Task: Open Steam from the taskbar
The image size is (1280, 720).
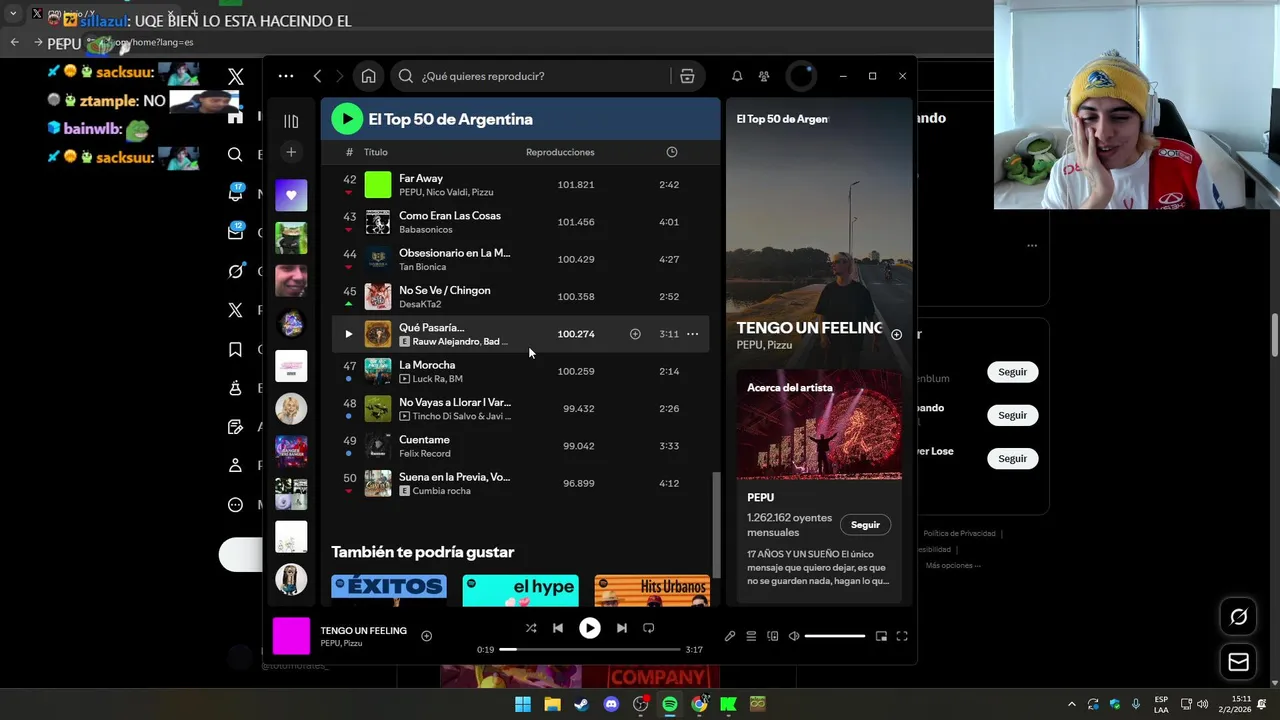Action: pyautogui.click(x=581, y=704)
